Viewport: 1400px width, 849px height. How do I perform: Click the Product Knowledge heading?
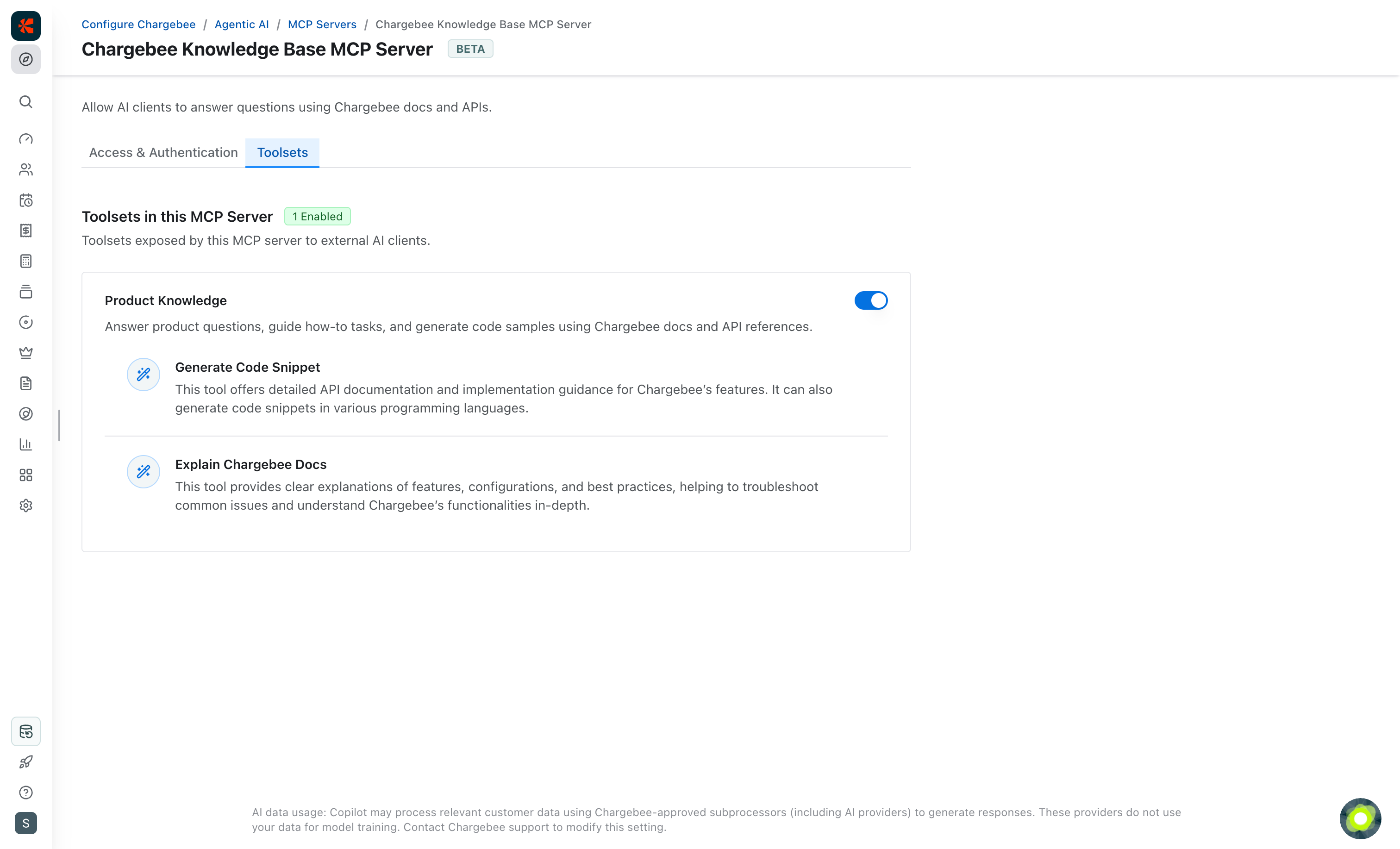click(x=166, y=300)
